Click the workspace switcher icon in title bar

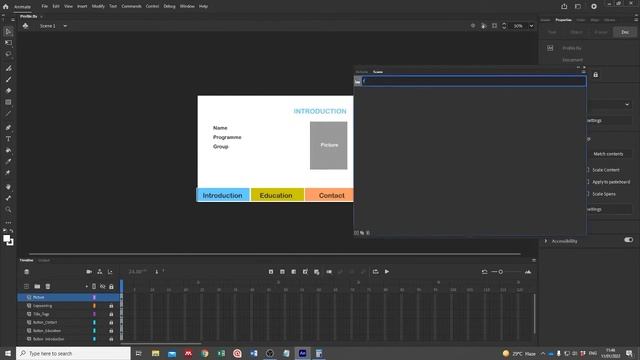578,6
